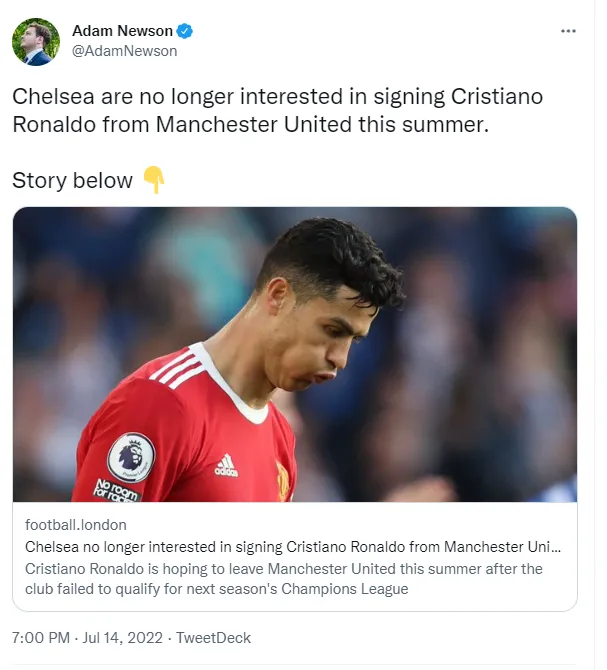The width and height of the screenshot is (607, 670).
Task: Click the Premier League badge on sleeve
Action: pyautogui.click(x=131, y=455)
